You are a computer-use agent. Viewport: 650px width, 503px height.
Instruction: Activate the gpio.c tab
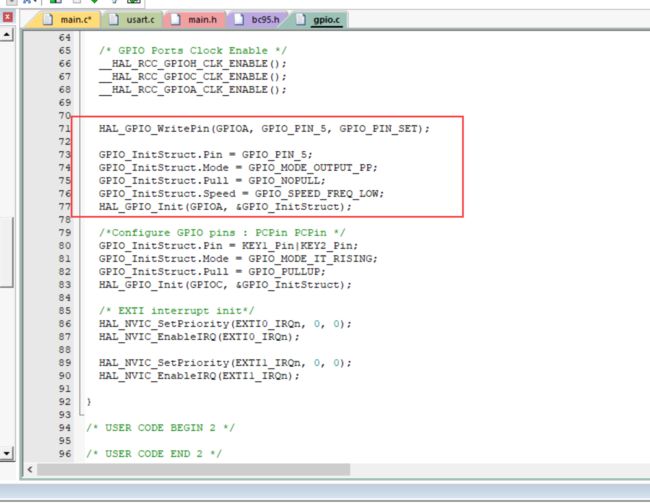[x=319, y=19]
